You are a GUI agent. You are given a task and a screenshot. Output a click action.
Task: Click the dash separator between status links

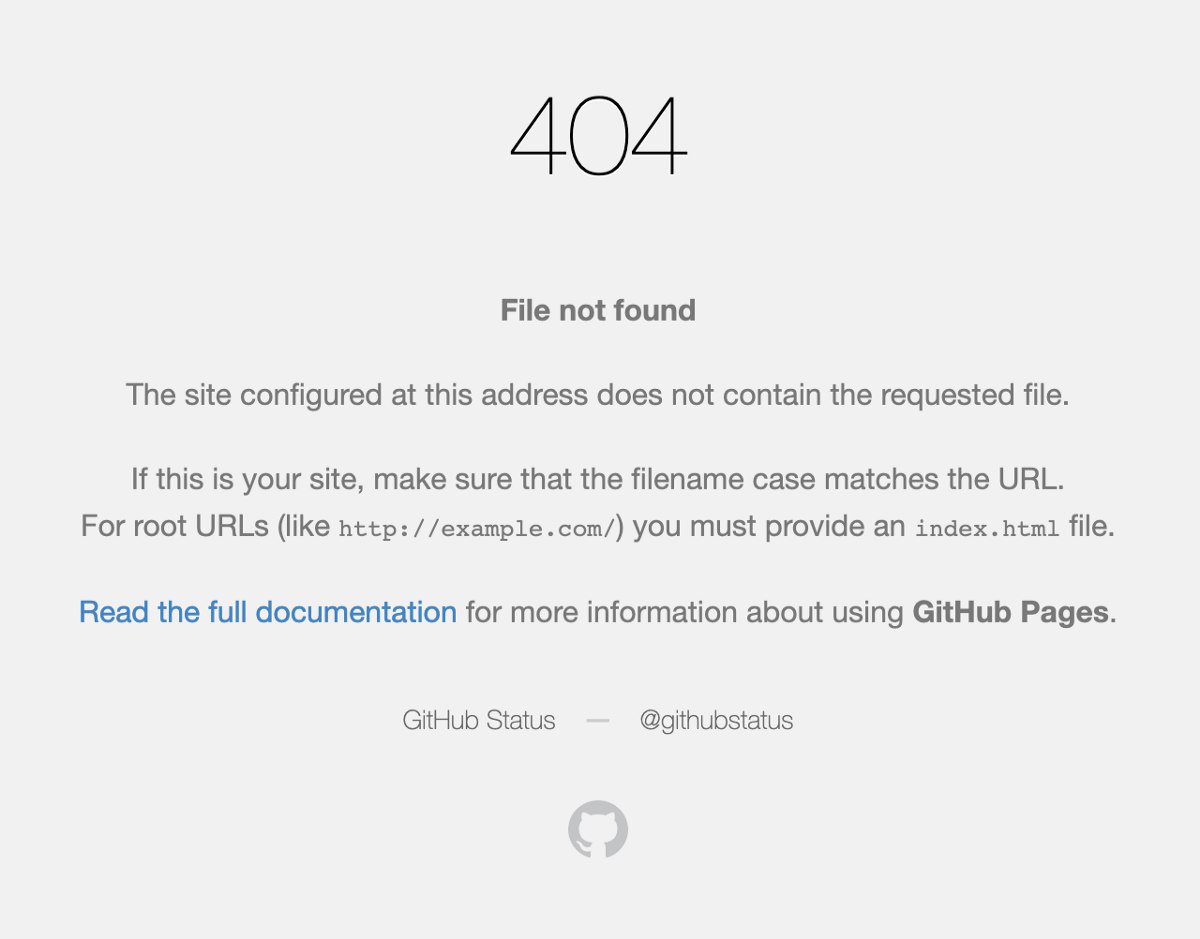point(598,720)
